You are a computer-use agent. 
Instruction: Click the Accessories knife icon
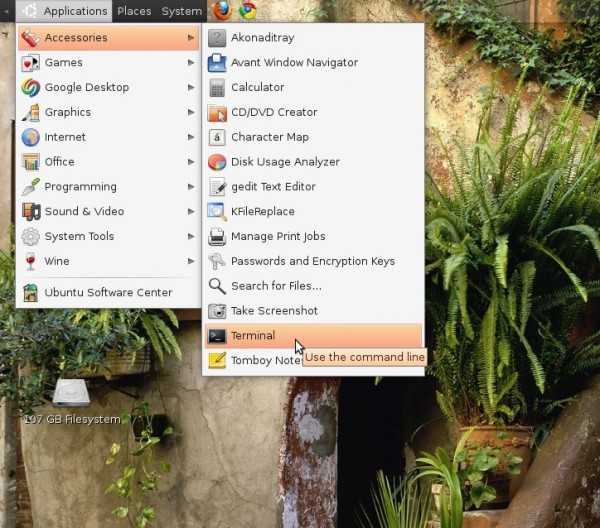[30, 37]
